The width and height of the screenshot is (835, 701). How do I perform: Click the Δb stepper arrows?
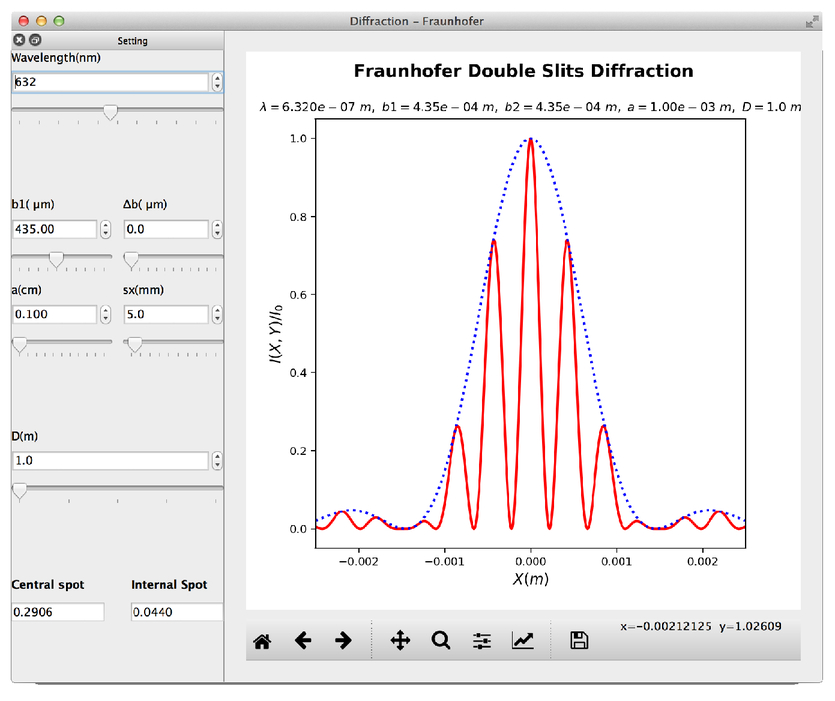217,229
